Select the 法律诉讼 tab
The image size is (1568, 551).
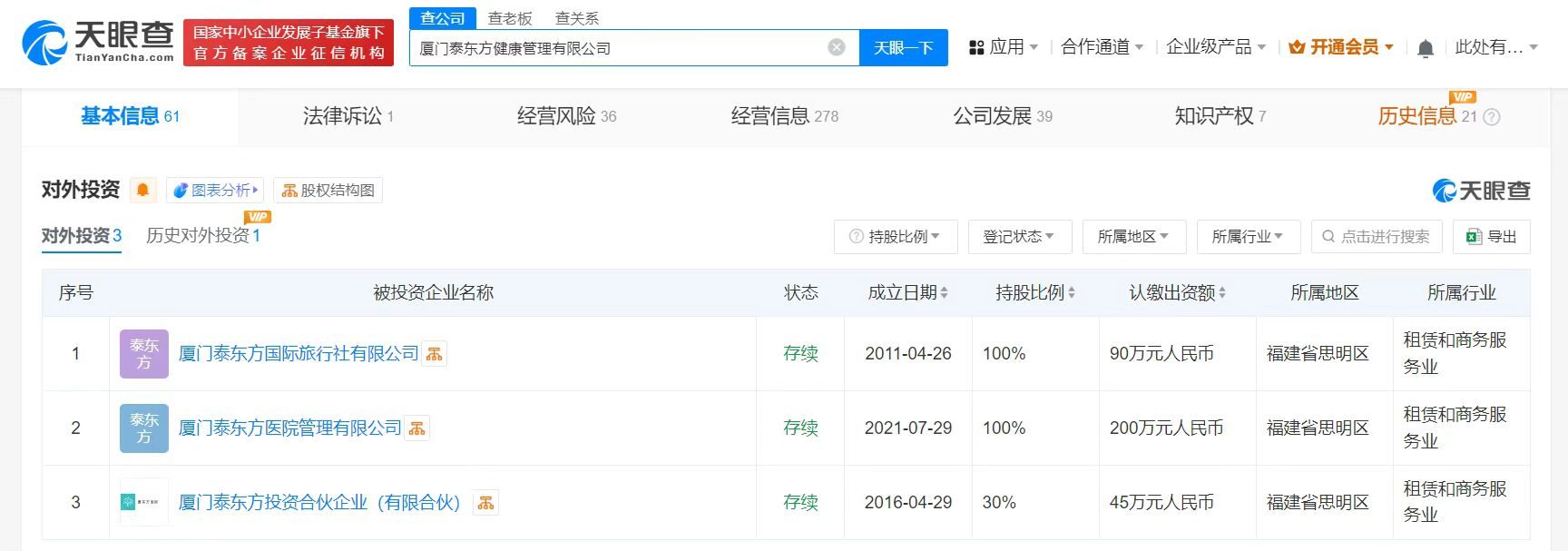click(x=348, y=116)
